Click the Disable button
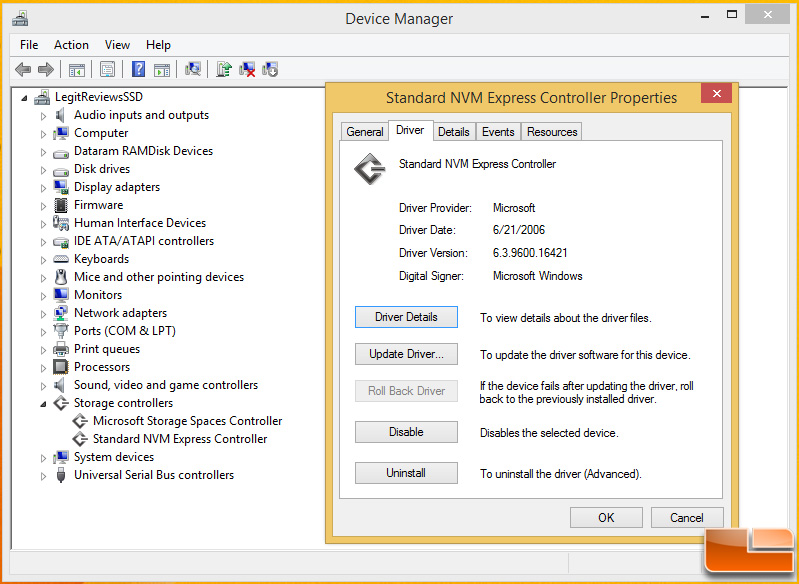Image resolution: width=799 pixels, height=584 pixels. [x=406, y=432]
